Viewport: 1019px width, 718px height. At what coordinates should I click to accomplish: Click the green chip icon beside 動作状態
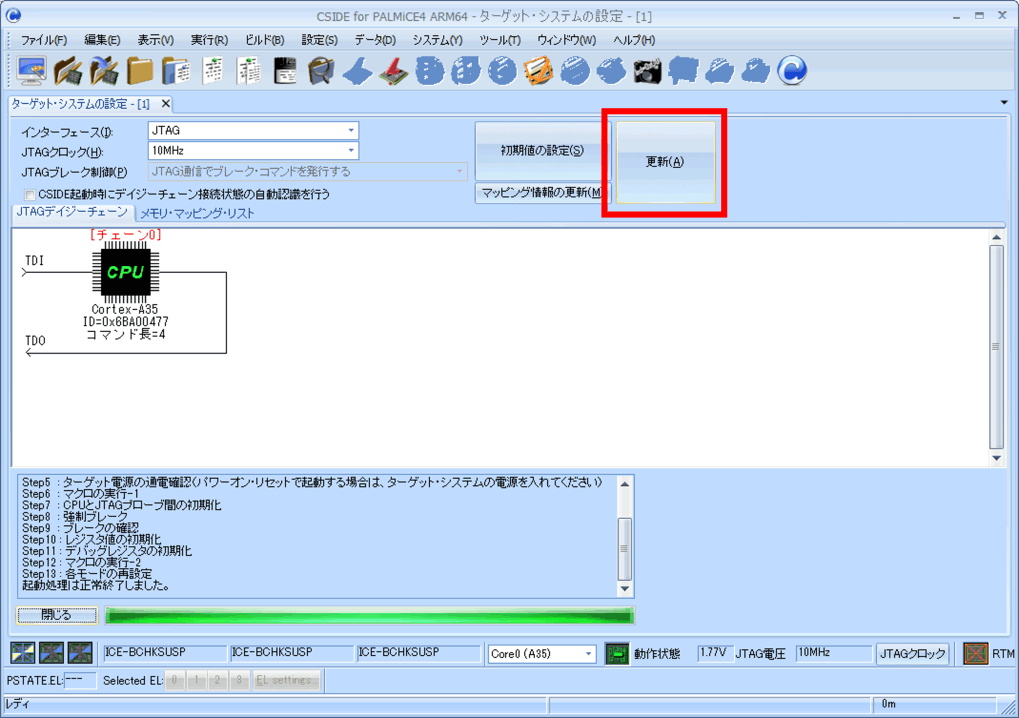617,654
